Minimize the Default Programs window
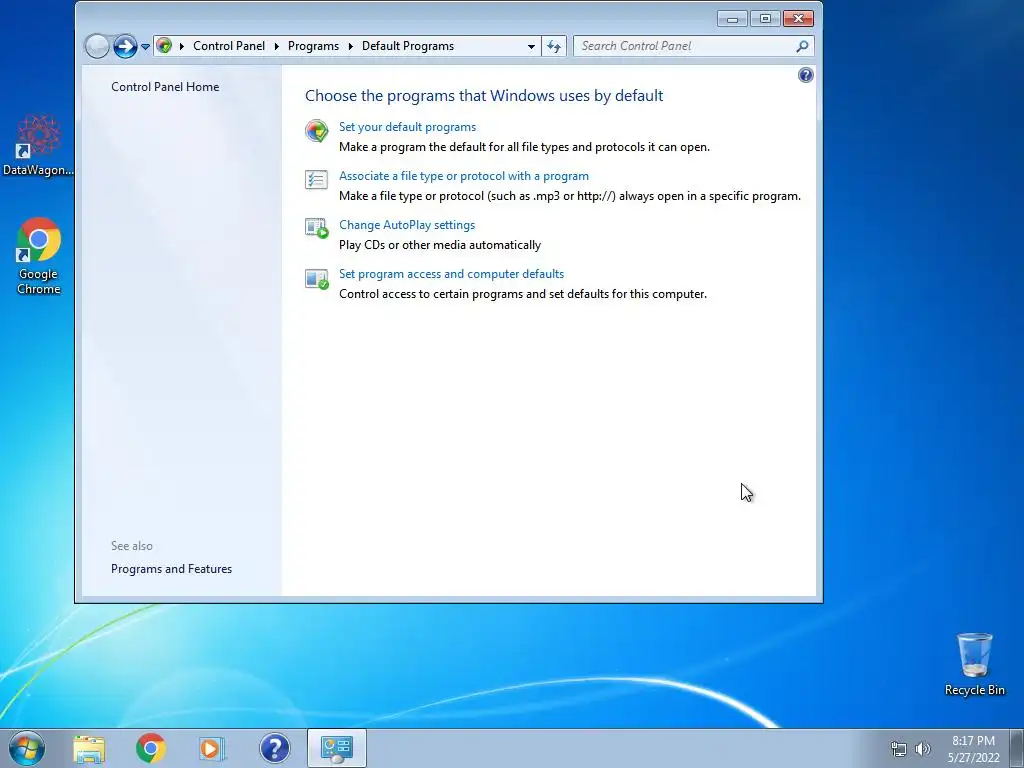The height and width of the screenshot is (768, 1024). click(x=732, y=19)
